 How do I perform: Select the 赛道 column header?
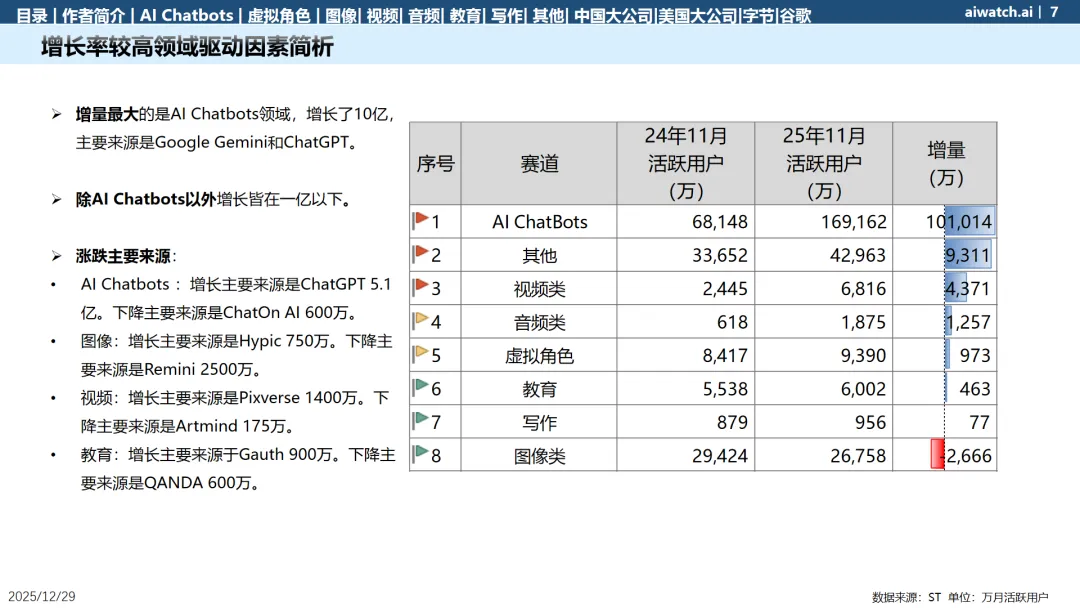point(539,164)
